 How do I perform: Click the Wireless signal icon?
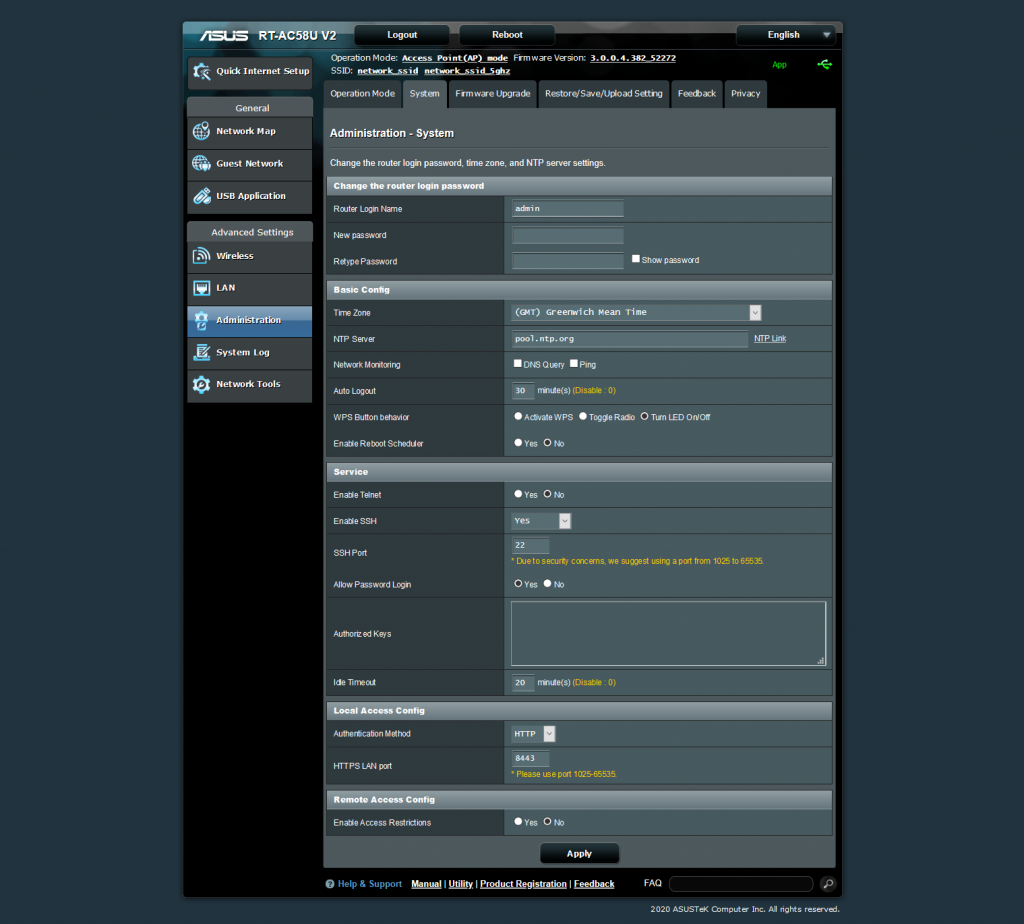201,256
